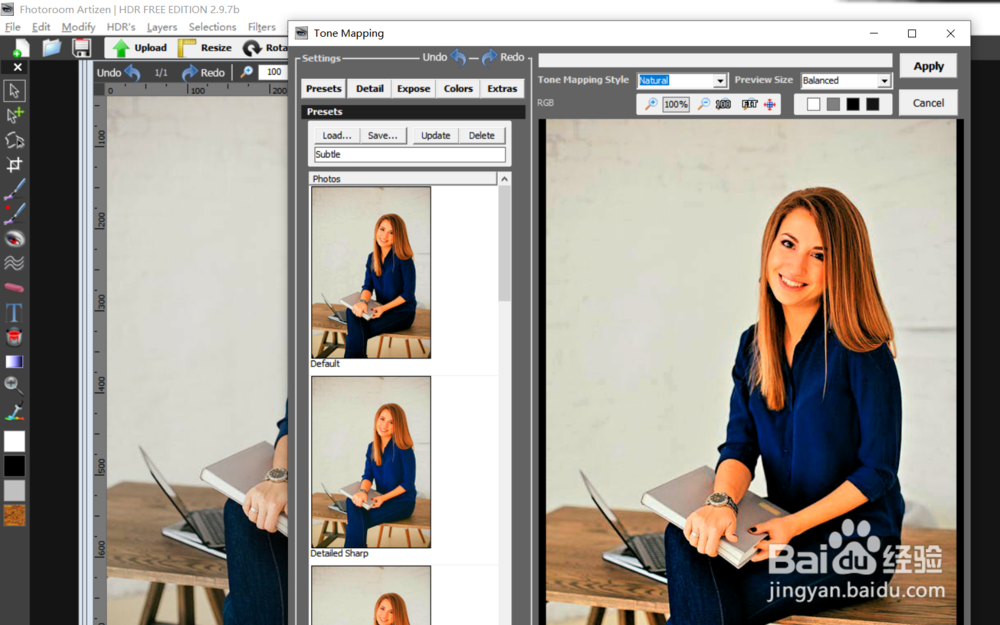Select the paintbrush tool
Viewport: 1000px width, 625px height.
click(x=14, y=189)
